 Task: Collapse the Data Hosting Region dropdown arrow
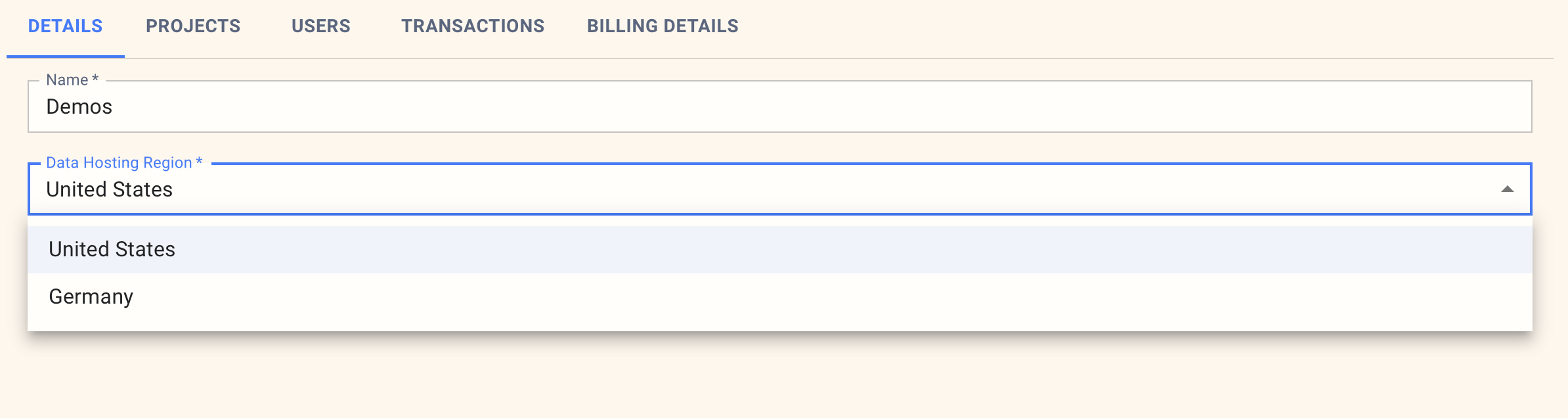coord(1507,189)
